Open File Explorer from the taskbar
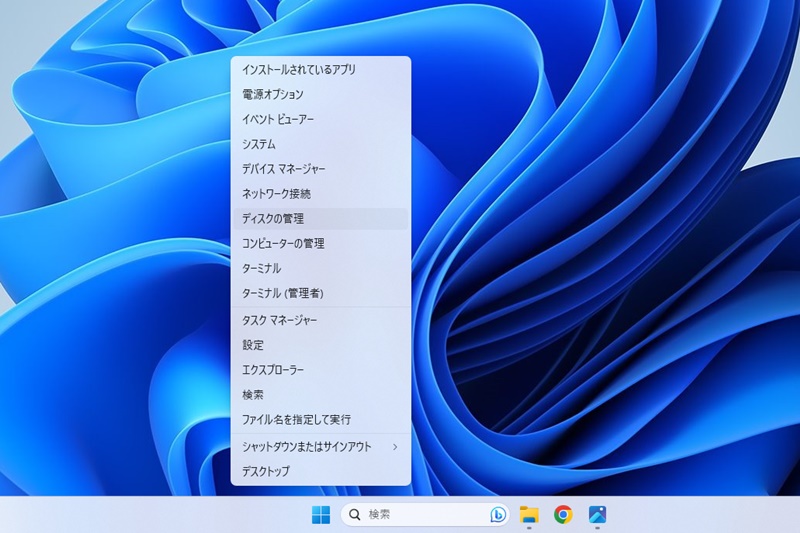Image resolution: width=800 pixels, height=533 pixels. [529, 515]
